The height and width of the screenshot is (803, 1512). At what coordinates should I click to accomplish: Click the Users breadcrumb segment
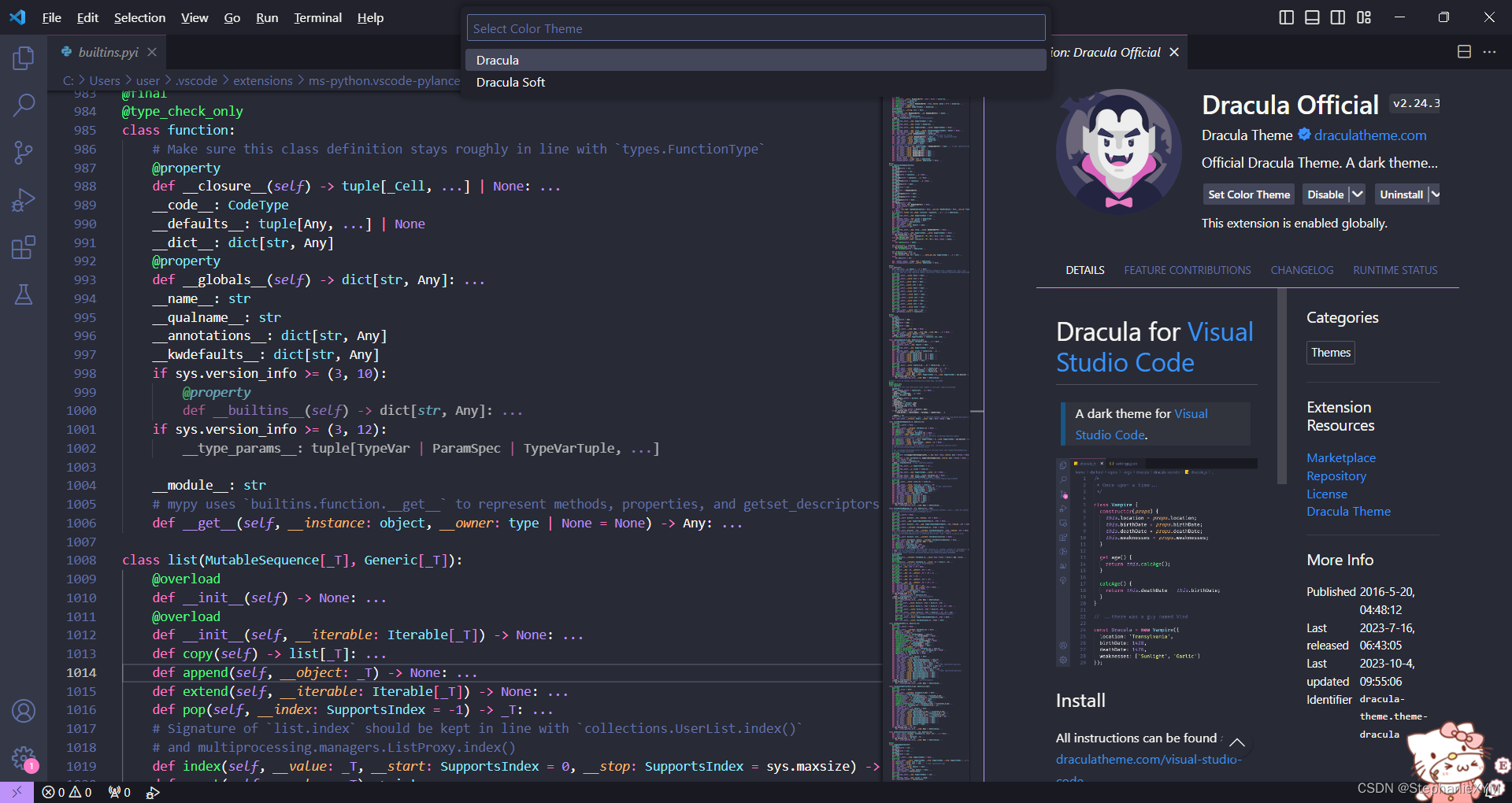pyautogui.click(x=105, y=80)
